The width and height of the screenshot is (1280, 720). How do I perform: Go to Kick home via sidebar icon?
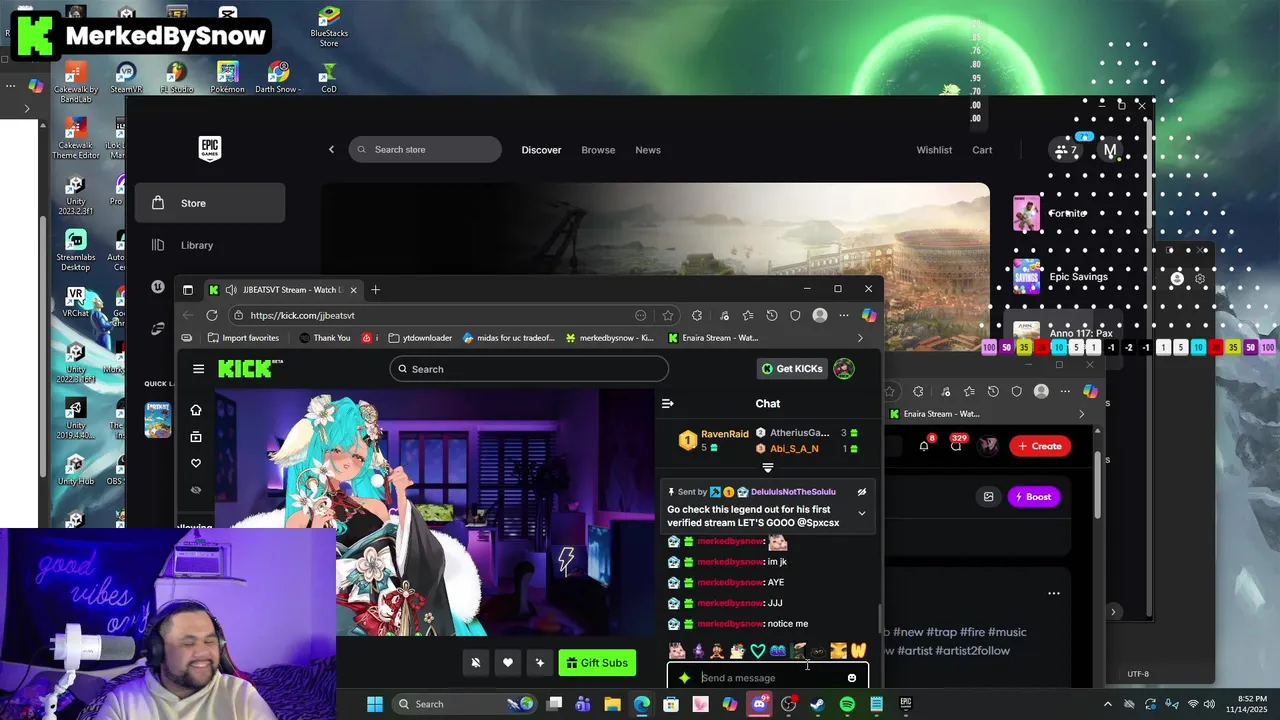(196, 410)
